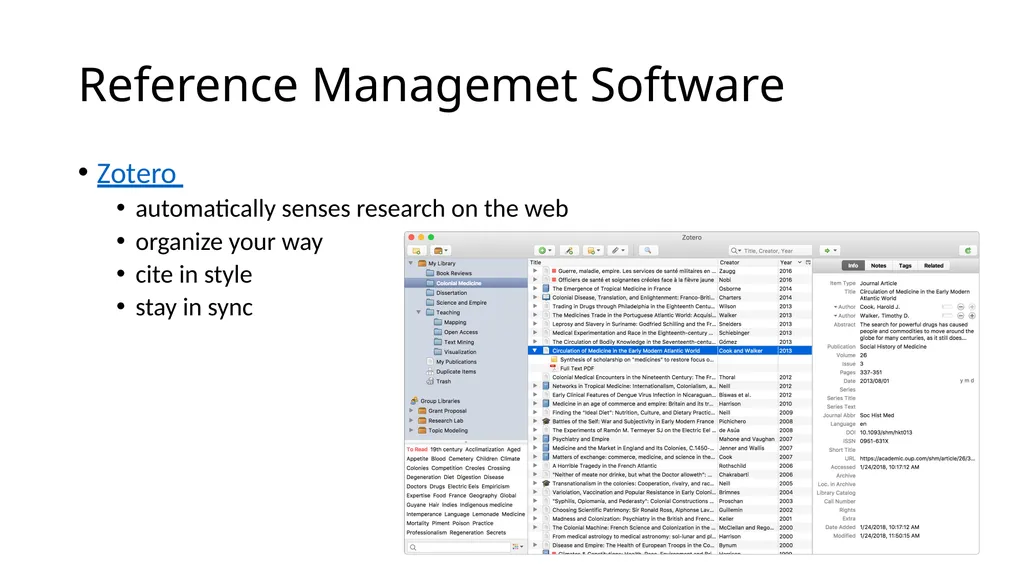
Task: Filter by the Electric Eels tag
Action: (463, 486)
